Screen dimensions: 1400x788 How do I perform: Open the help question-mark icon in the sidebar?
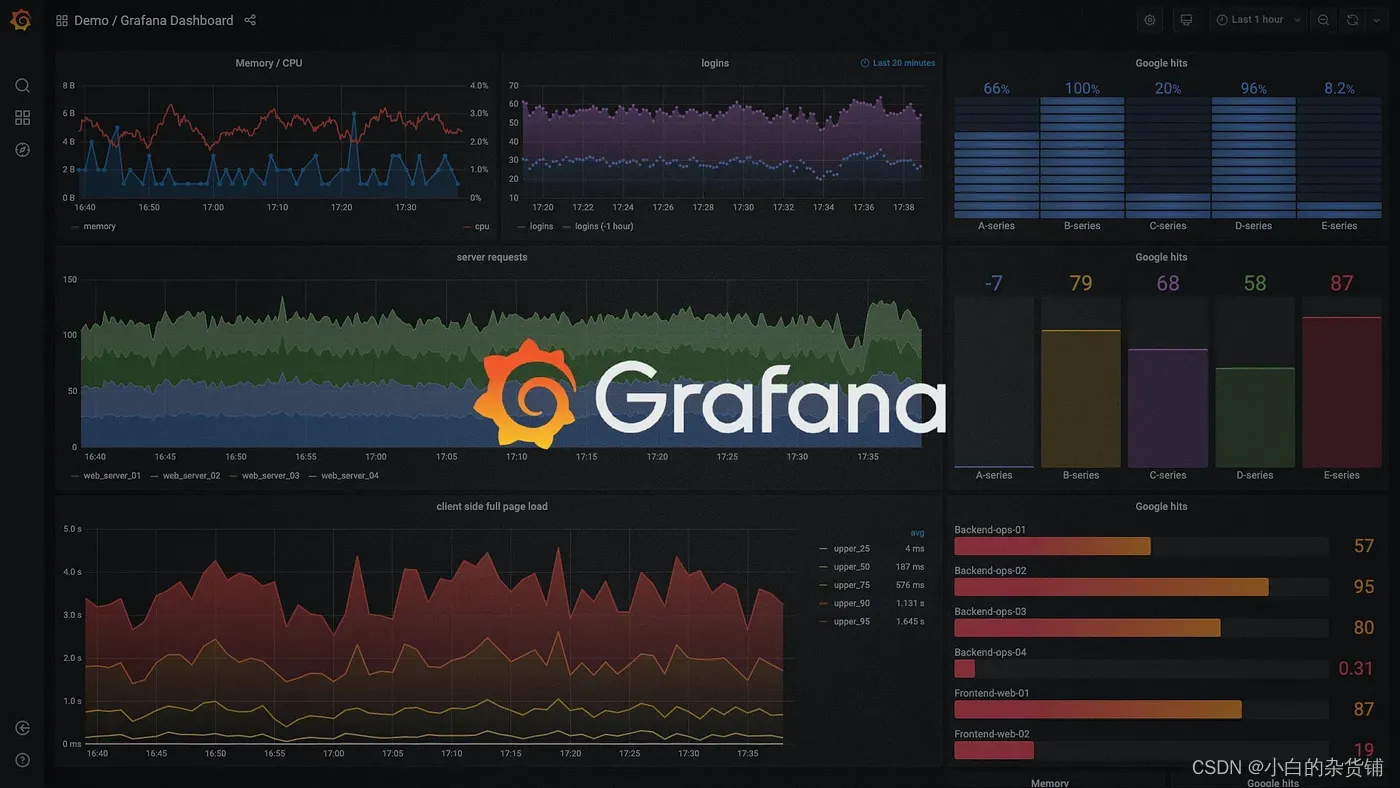[x=22, y=760]
